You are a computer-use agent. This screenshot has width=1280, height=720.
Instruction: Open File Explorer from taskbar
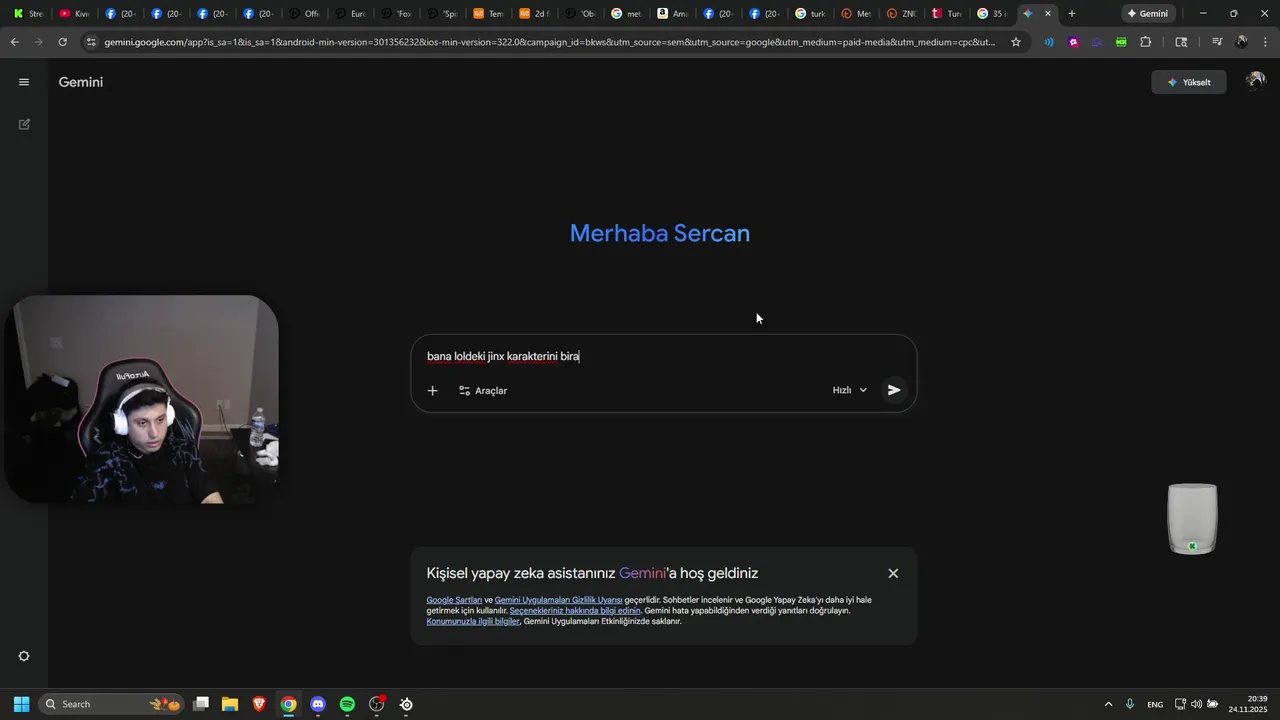(x=230, y=704)
